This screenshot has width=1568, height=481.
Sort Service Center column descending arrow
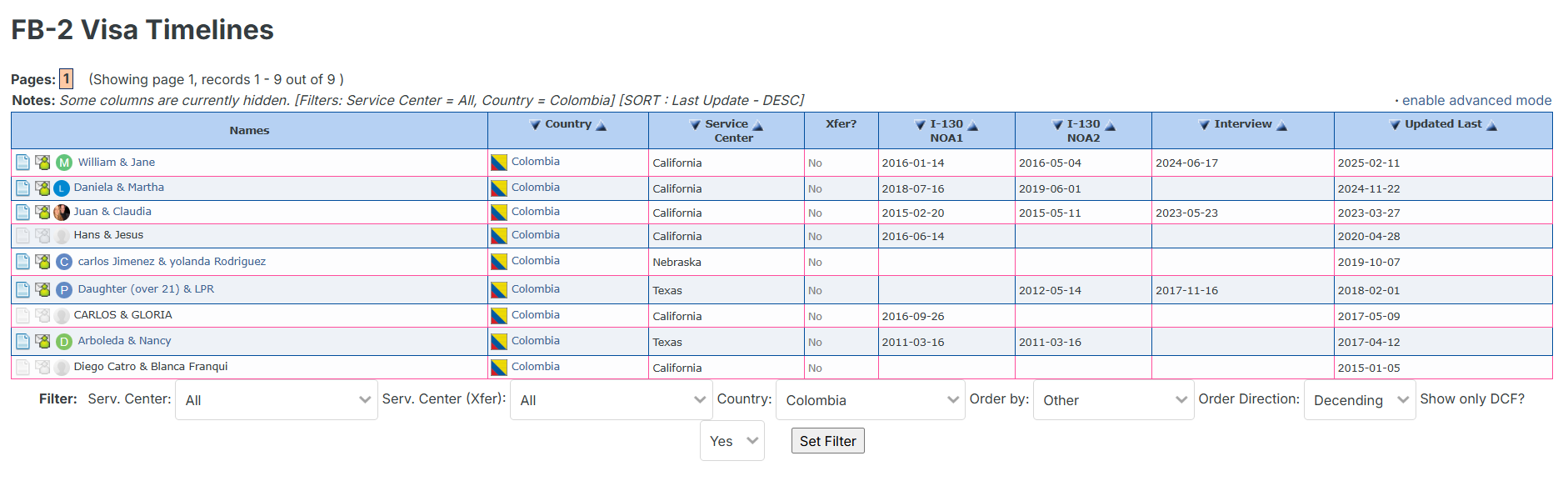(x=695, y=125)
